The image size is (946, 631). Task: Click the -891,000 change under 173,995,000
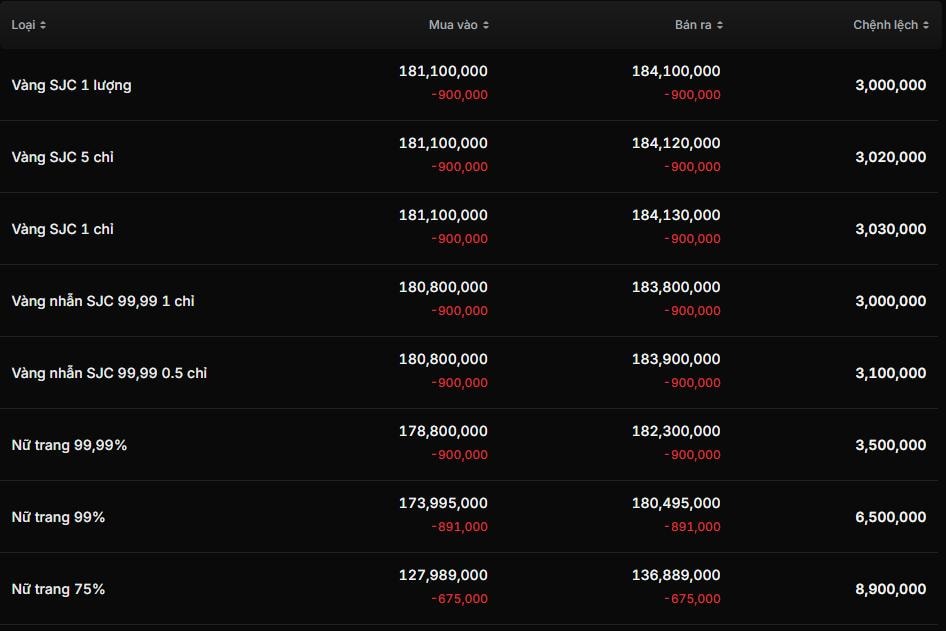coord(460,527)
